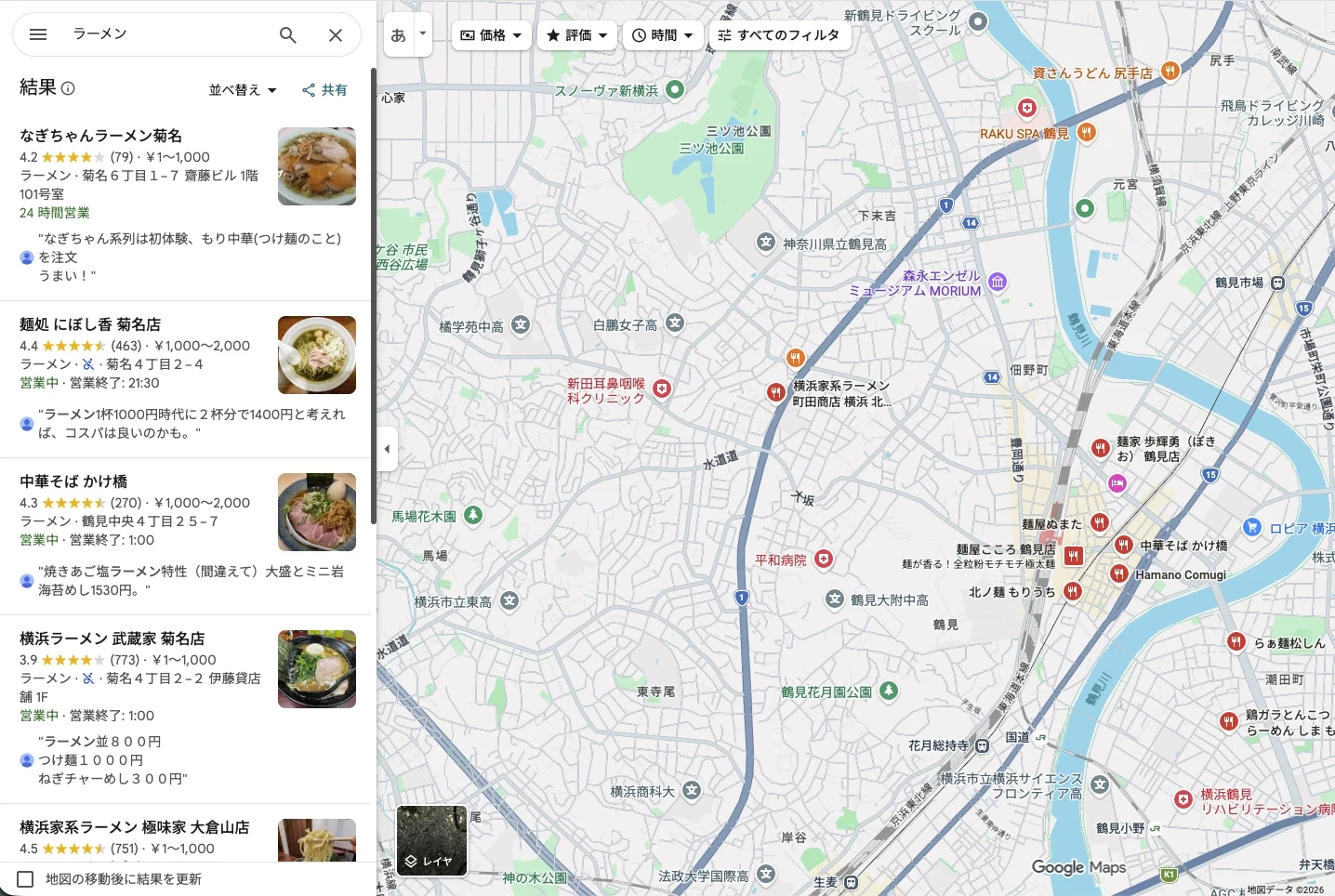Click the orange restaurant pin above 町田商店
The width and height of the screenshot is (1335, 896).
(x=795, y=357)
